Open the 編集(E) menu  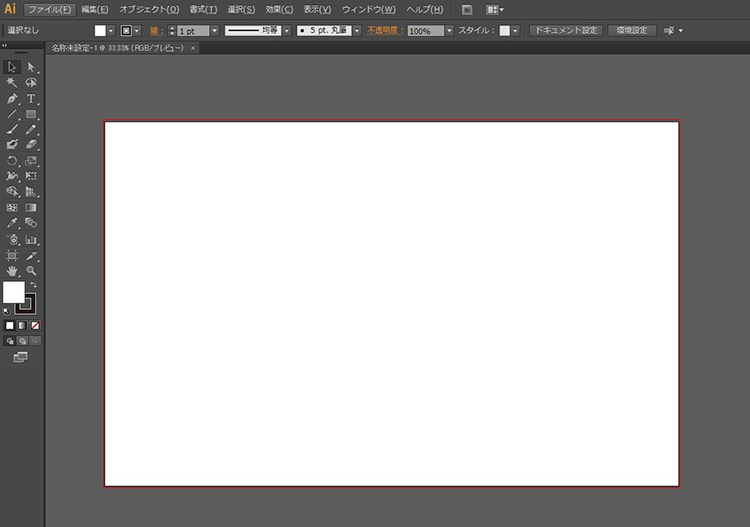[x=95, y=10]
